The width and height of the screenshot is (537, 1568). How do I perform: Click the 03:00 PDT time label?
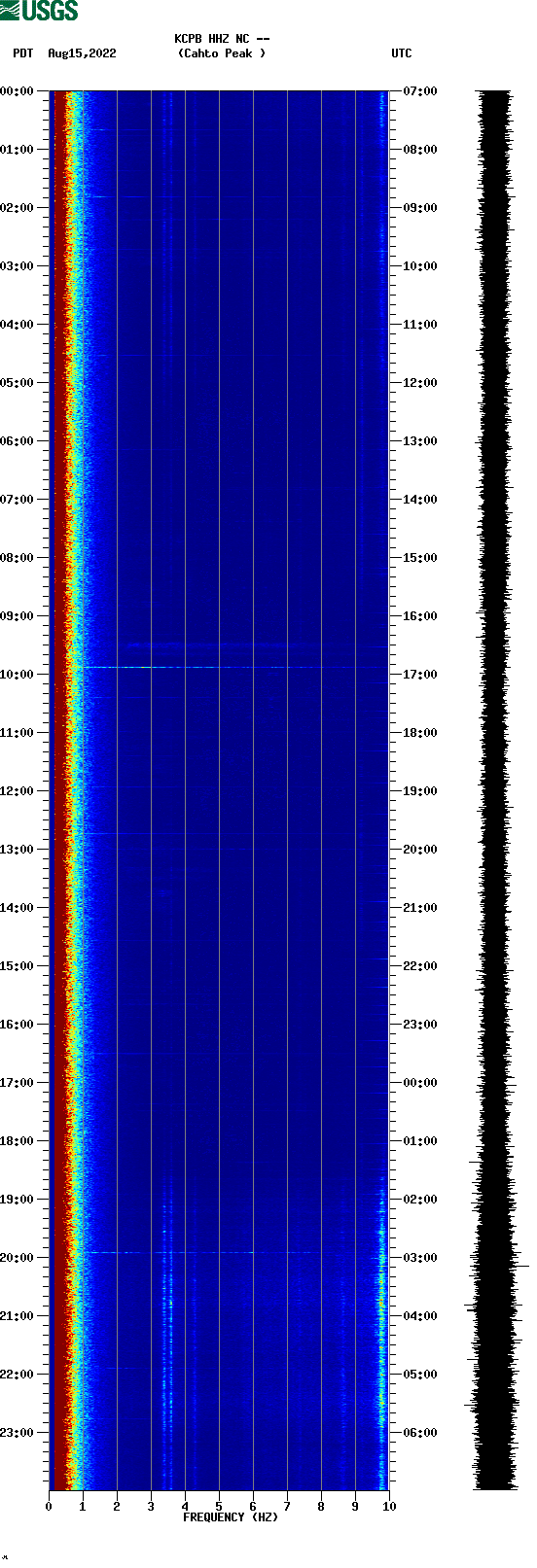(18, 266)
